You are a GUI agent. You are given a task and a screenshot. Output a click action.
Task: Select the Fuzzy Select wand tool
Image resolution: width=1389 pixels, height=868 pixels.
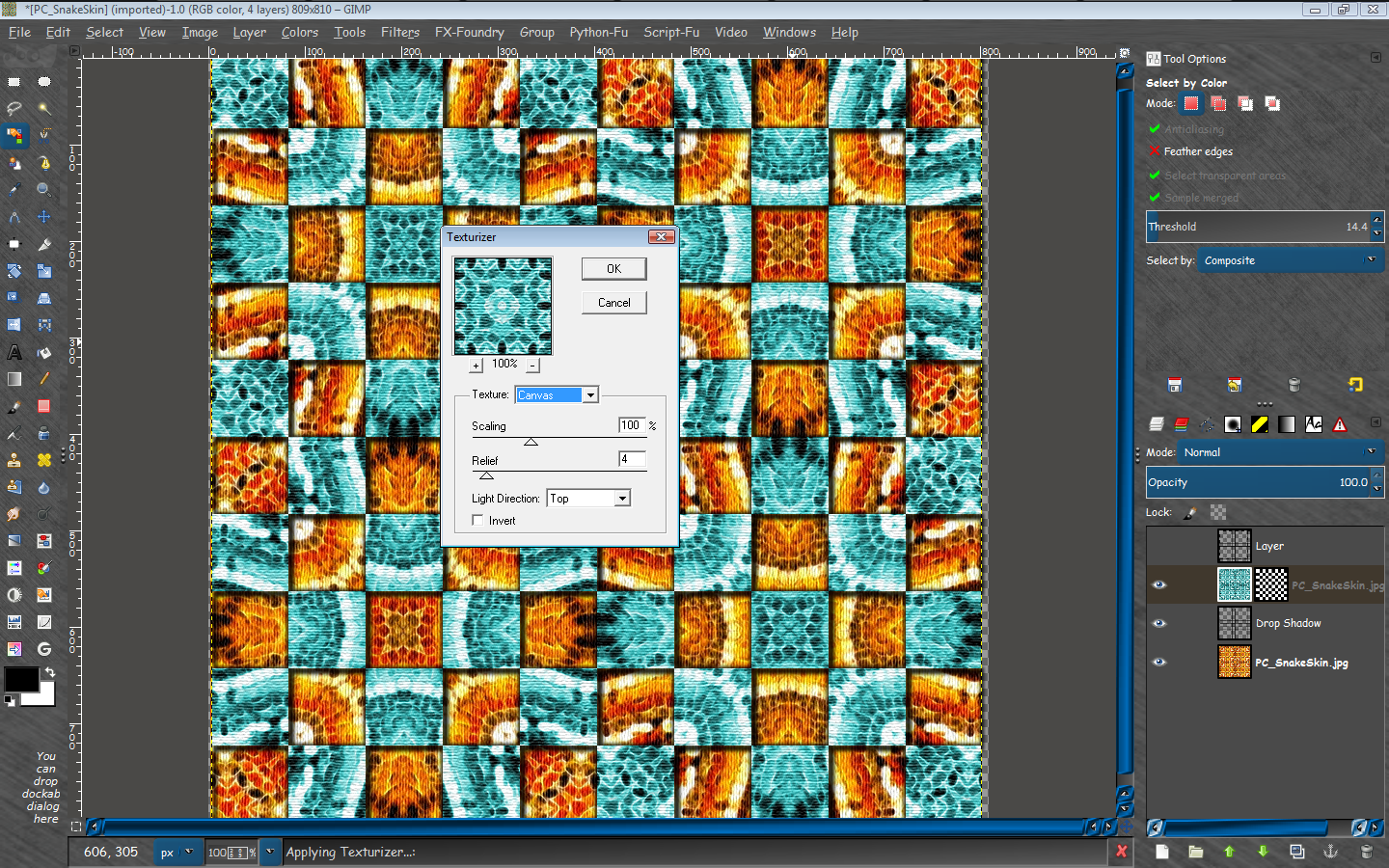coord(44,108)
